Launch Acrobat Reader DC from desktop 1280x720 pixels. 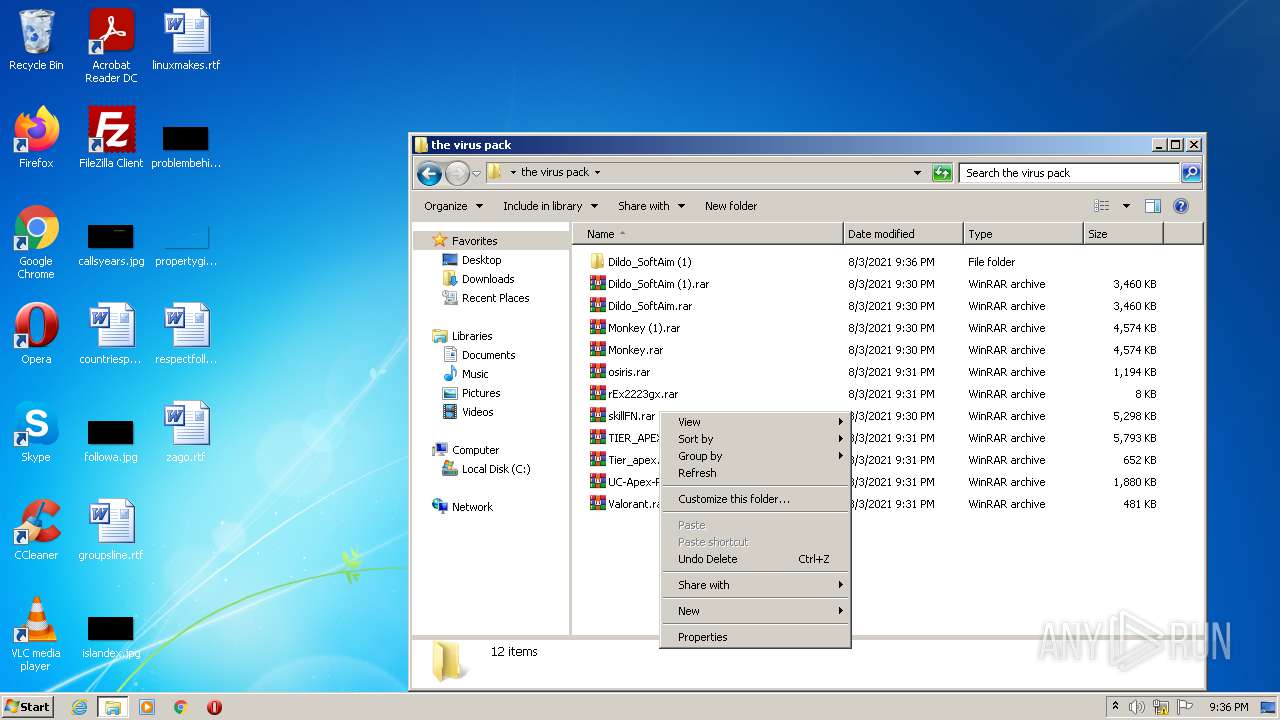tap(111, 45)
